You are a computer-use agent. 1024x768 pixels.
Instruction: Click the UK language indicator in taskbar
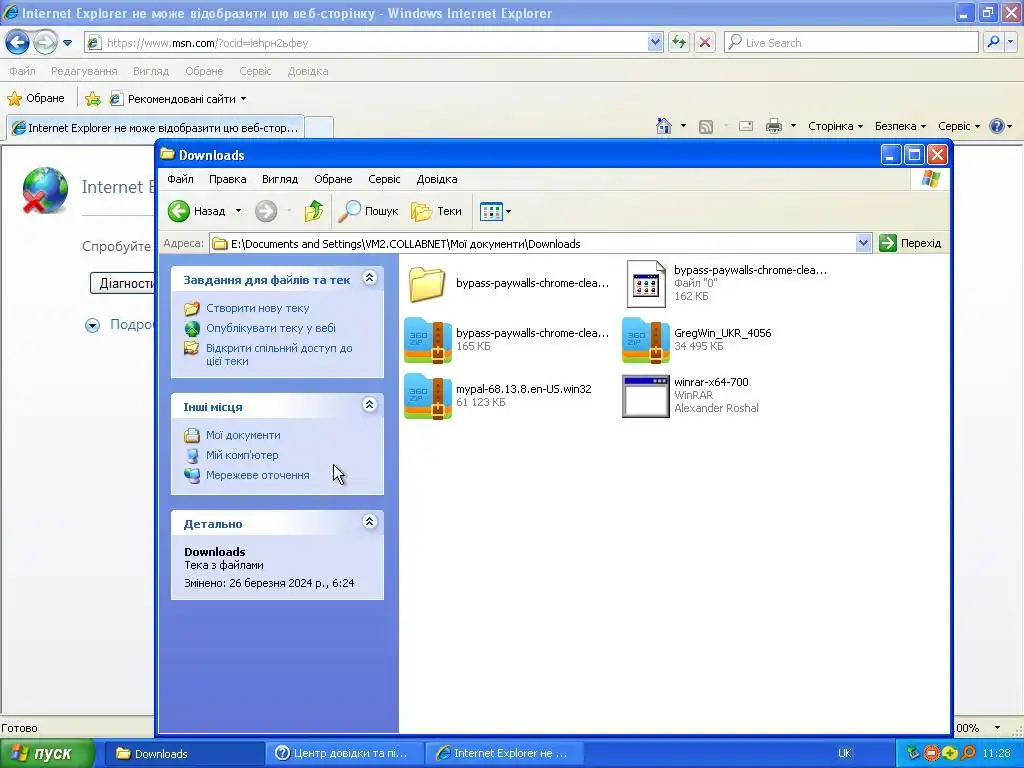[844, 754]
